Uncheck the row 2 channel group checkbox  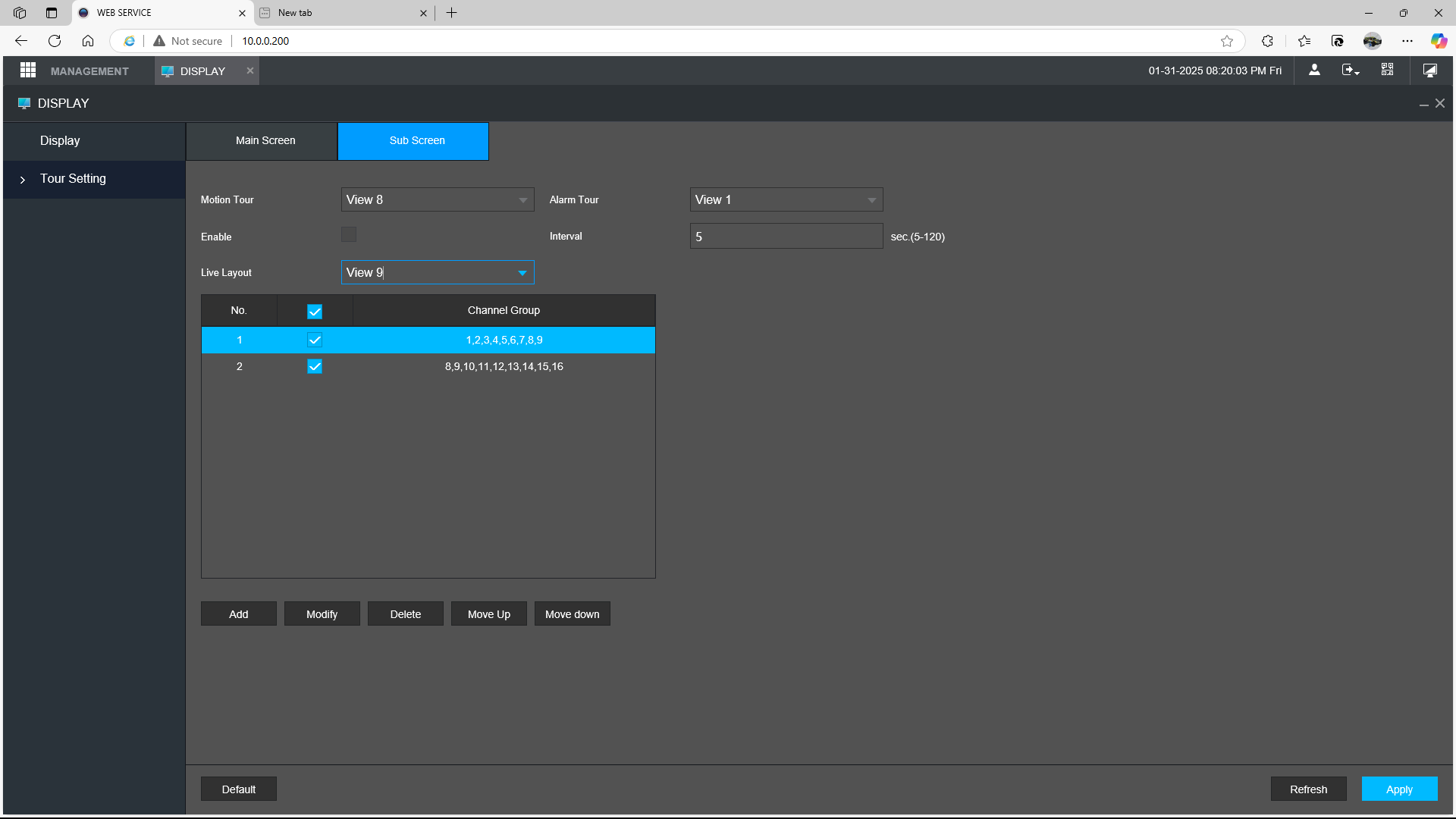tap(315, 367)
